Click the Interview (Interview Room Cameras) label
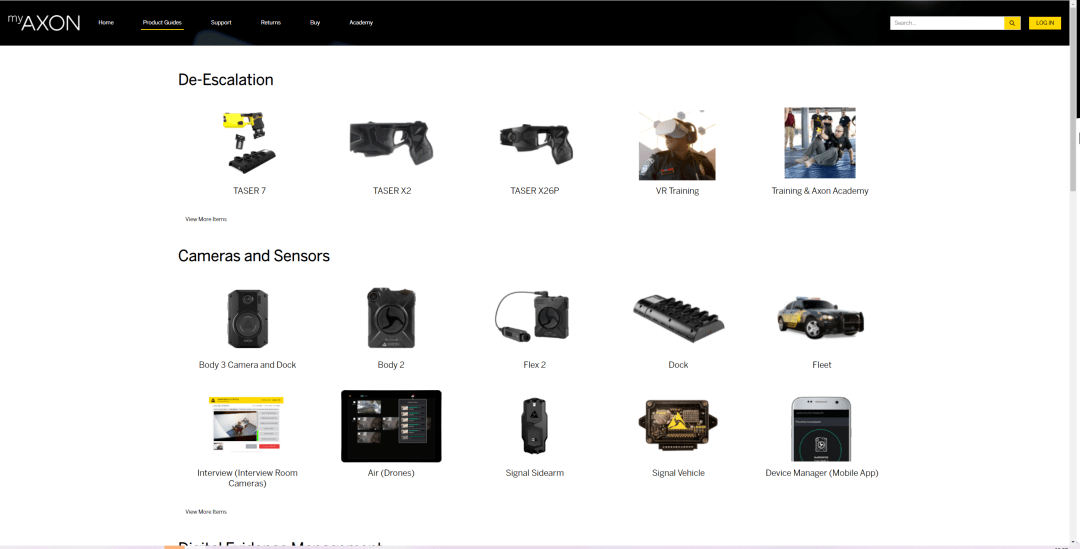The image size is (1080, 549). 247,478
